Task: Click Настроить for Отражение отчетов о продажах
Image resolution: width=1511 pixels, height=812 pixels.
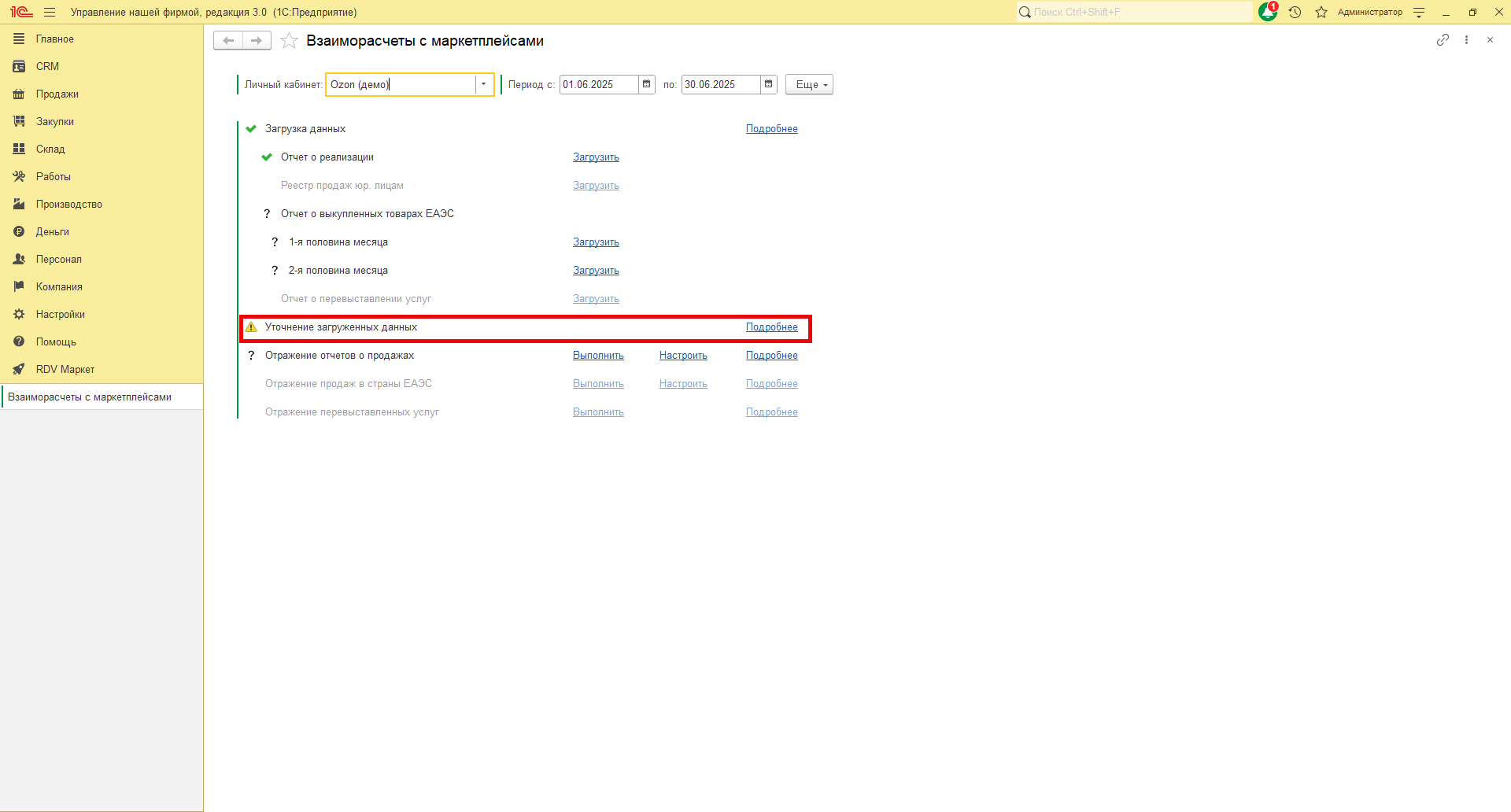Action: 683,356
